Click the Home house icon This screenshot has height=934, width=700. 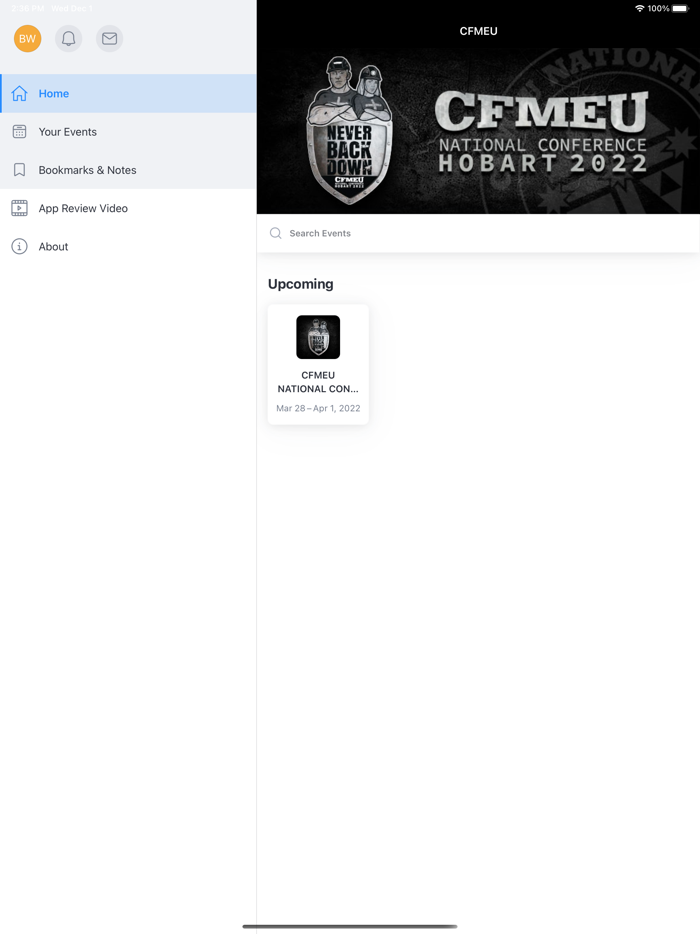coord(20,94)
